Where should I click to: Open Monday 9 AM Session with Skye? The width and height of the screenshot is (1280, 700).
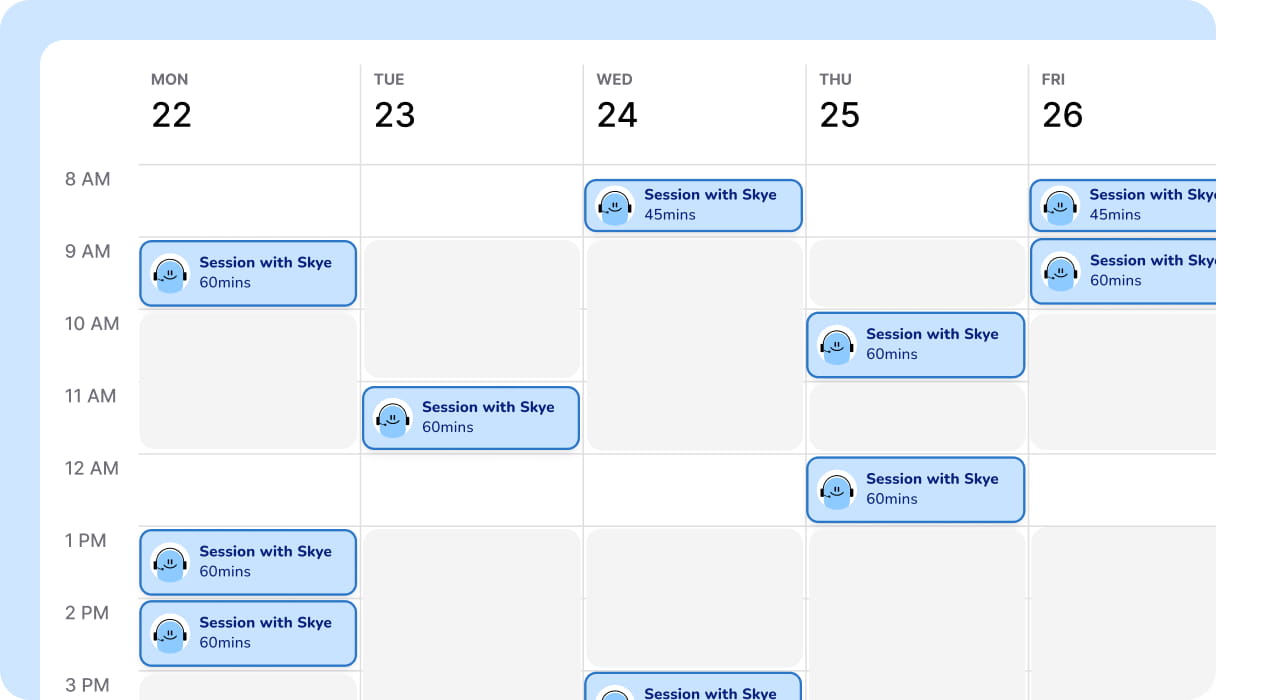click(248, 273)
